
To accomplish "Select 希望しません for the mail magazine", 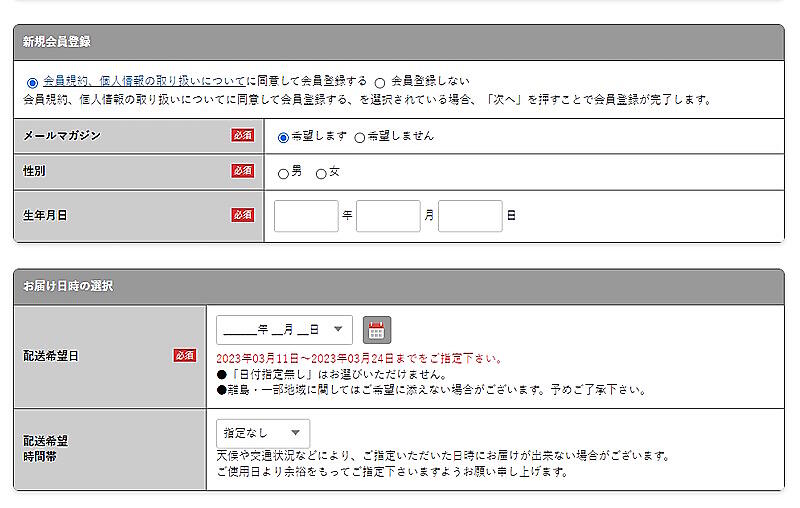I will (x=360, y=137).
